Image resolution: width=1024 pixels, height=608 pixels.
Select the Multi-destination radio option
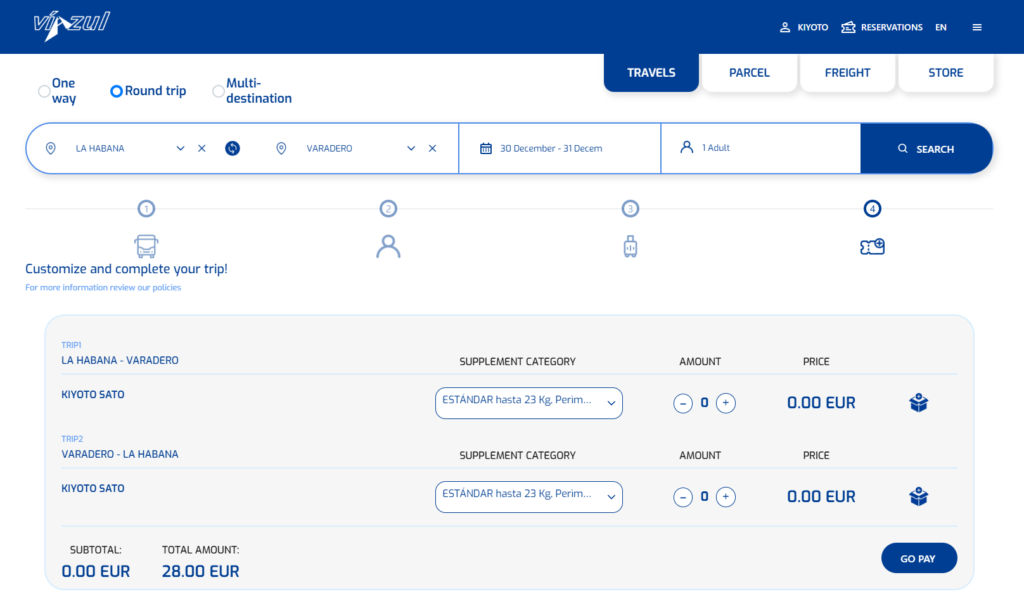[x=218, y=91]
